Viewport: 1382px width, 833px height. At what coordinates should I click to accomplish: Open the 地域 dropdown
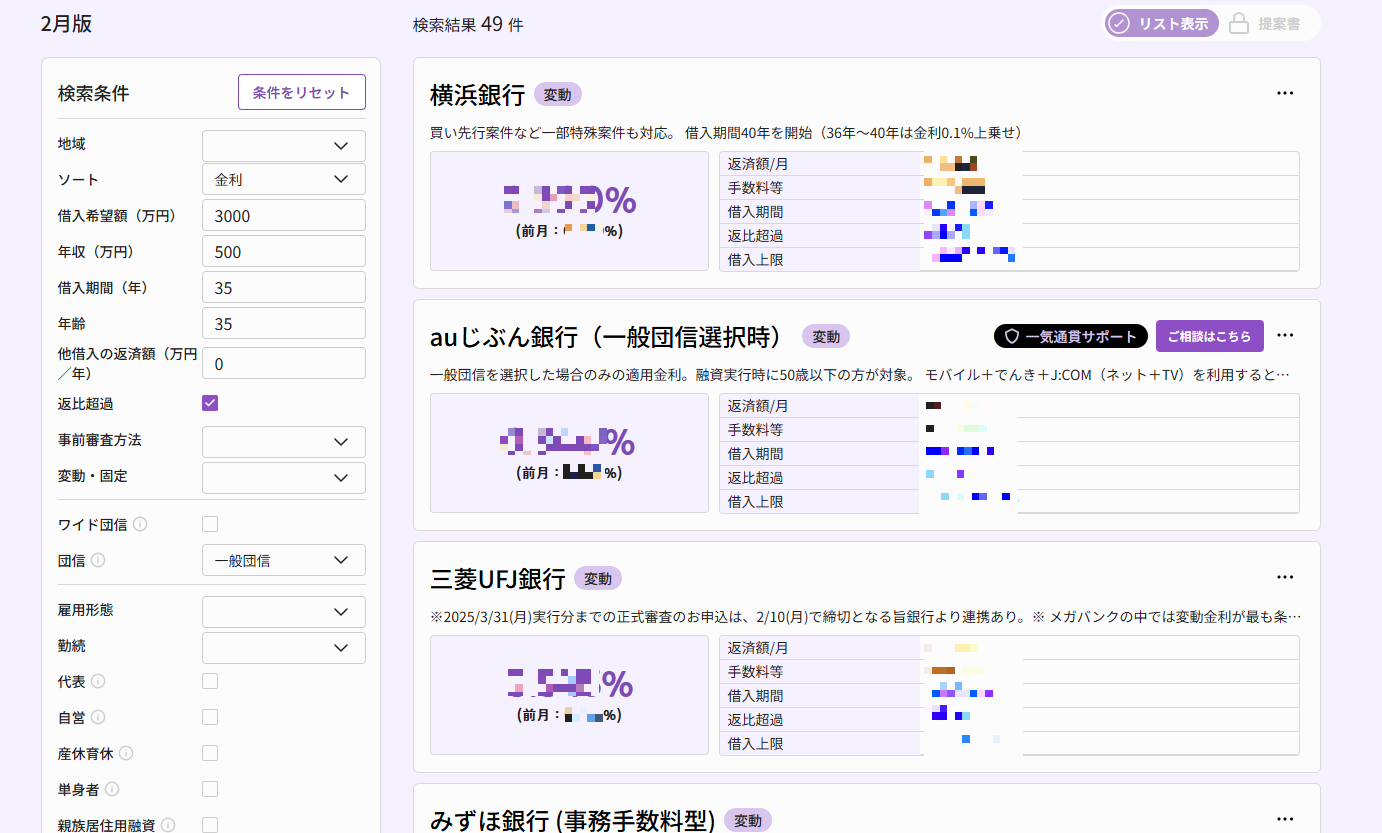(x=284, y=146)
